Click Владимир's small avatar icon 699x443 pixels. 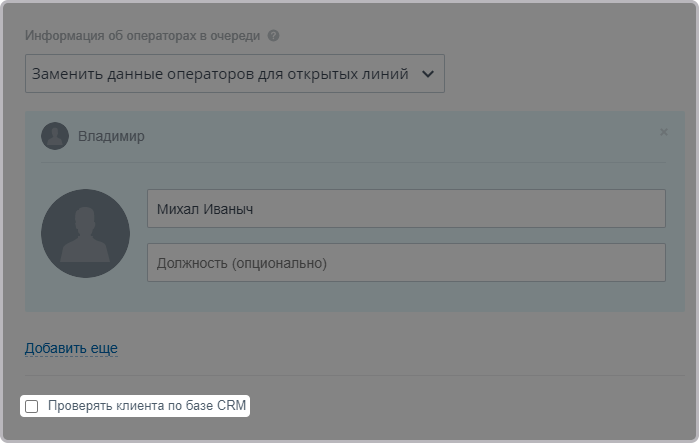(x=55, y=136)
